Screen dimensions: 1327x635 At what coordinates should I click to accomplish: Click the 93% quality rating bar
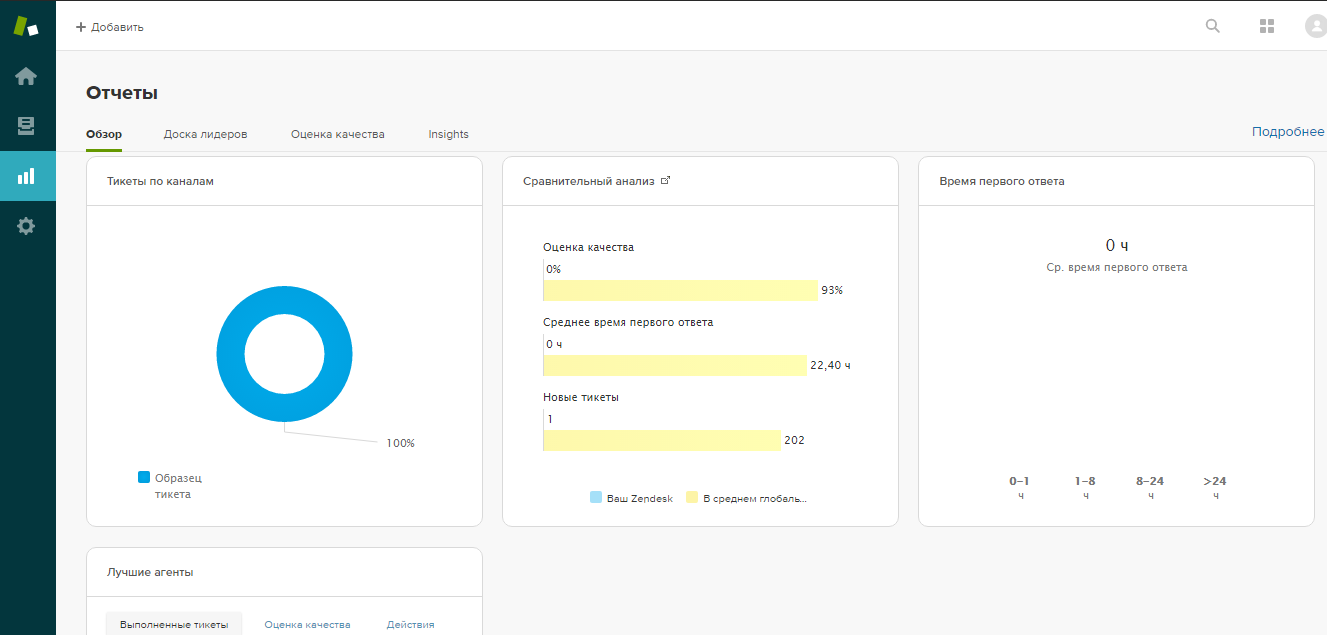click(x=680, y=290)
